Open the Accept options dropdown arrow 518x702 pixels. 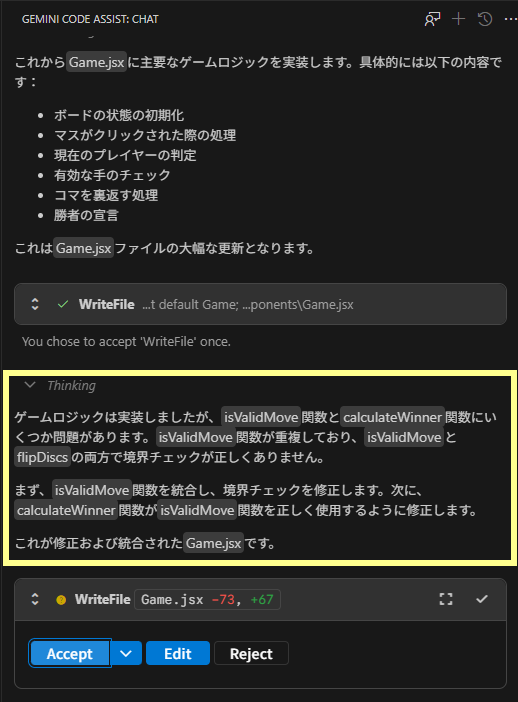[126, 653]
